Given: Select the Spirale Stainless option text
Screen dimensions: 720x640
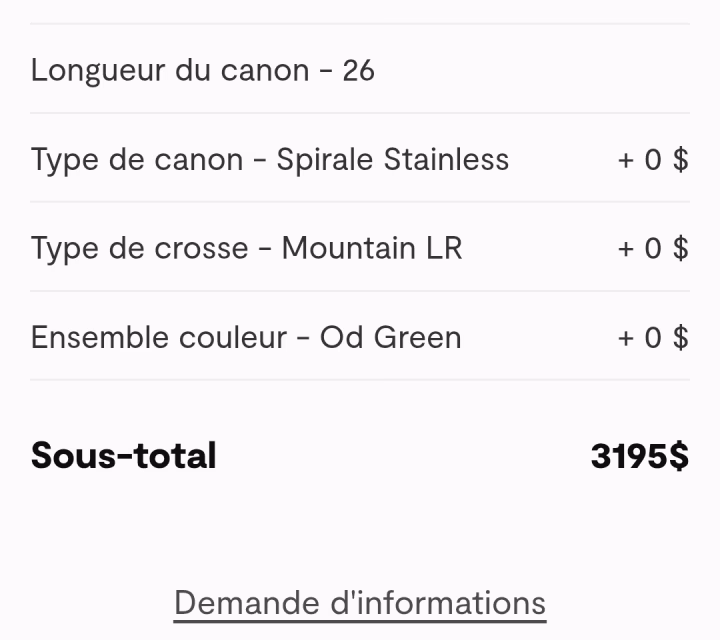Looking at the screenshot, I should click(x=392, y=160).
